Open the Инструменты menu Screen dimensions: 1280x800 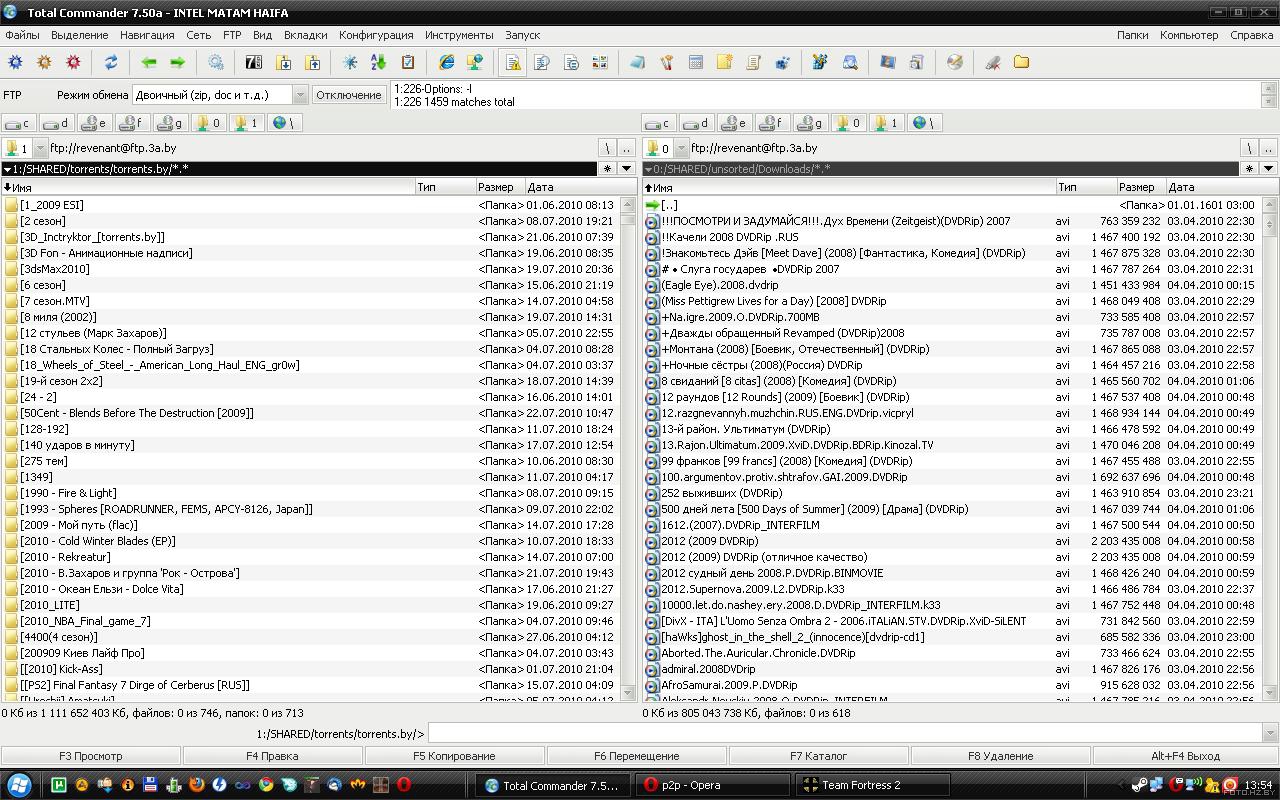click(x=459, y=35)
